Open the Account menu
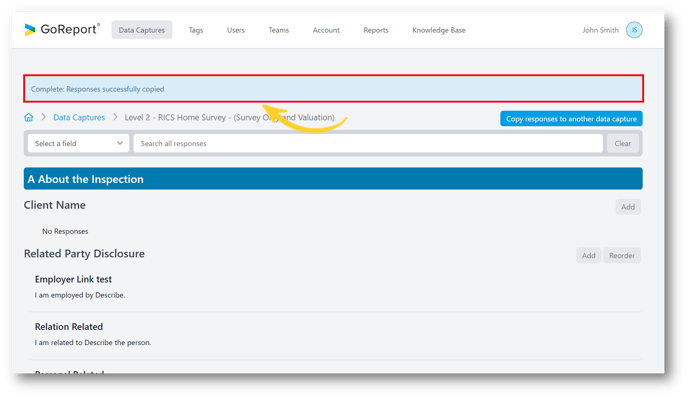The image size is (688, 397). pyautogui.click(x=326, y=30)
